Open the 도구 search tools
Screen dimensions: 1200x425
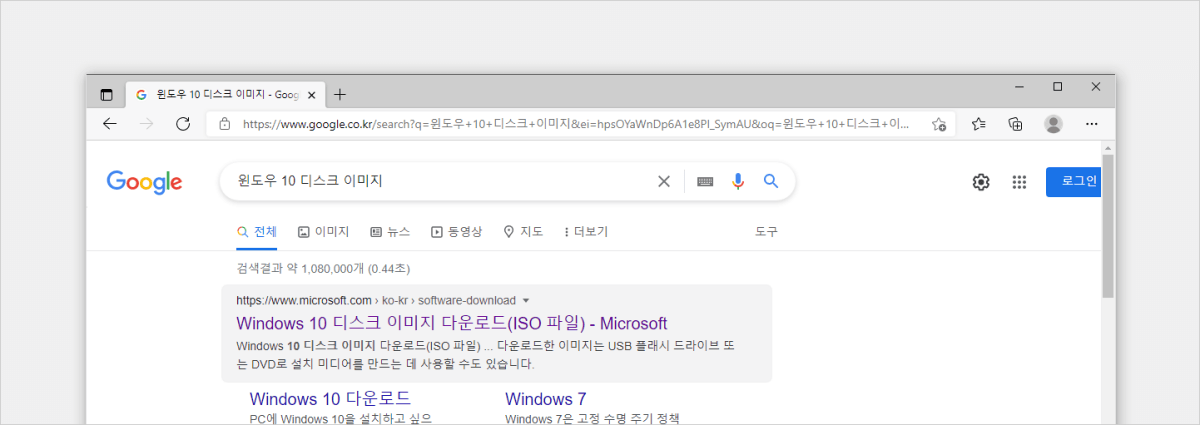click(x=766, y=232)
